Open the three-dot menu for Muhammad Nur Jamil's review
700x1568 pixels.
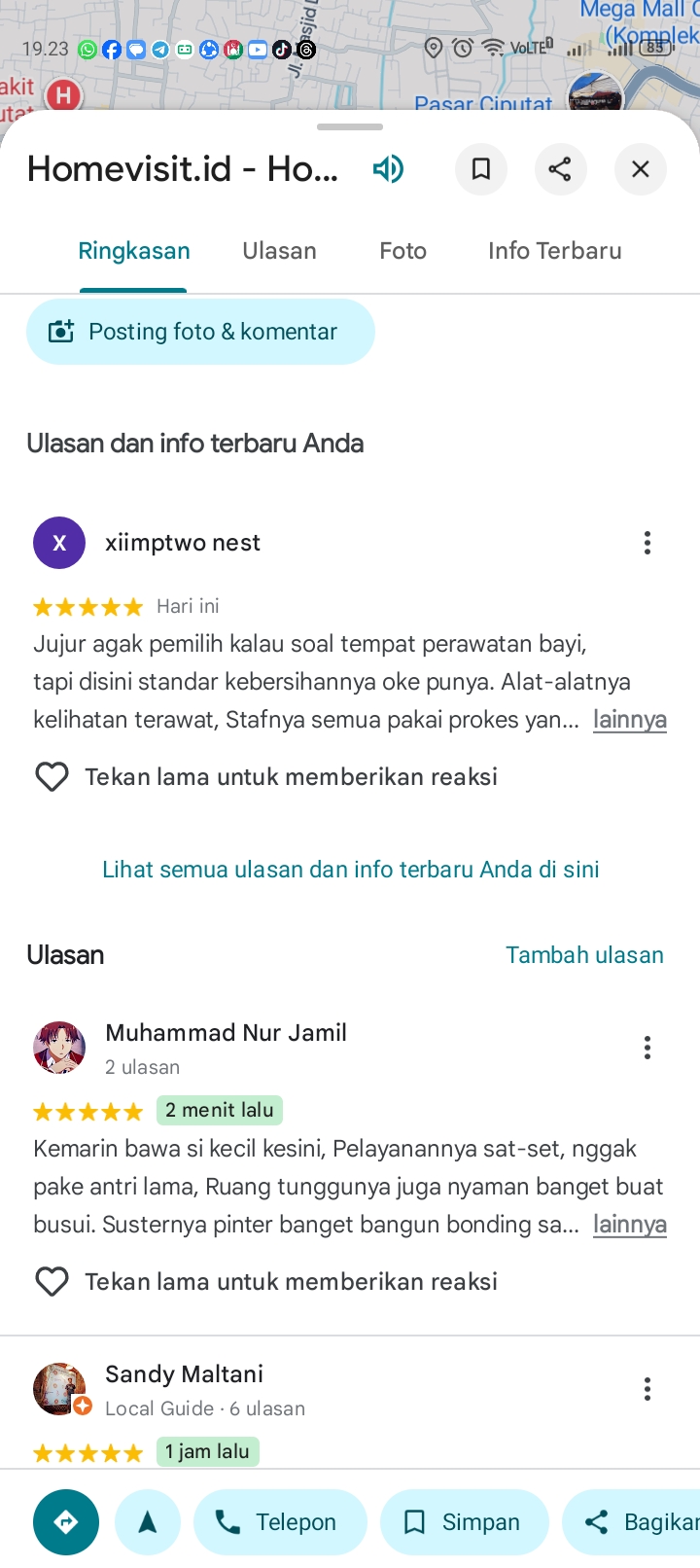[647, 1048]
